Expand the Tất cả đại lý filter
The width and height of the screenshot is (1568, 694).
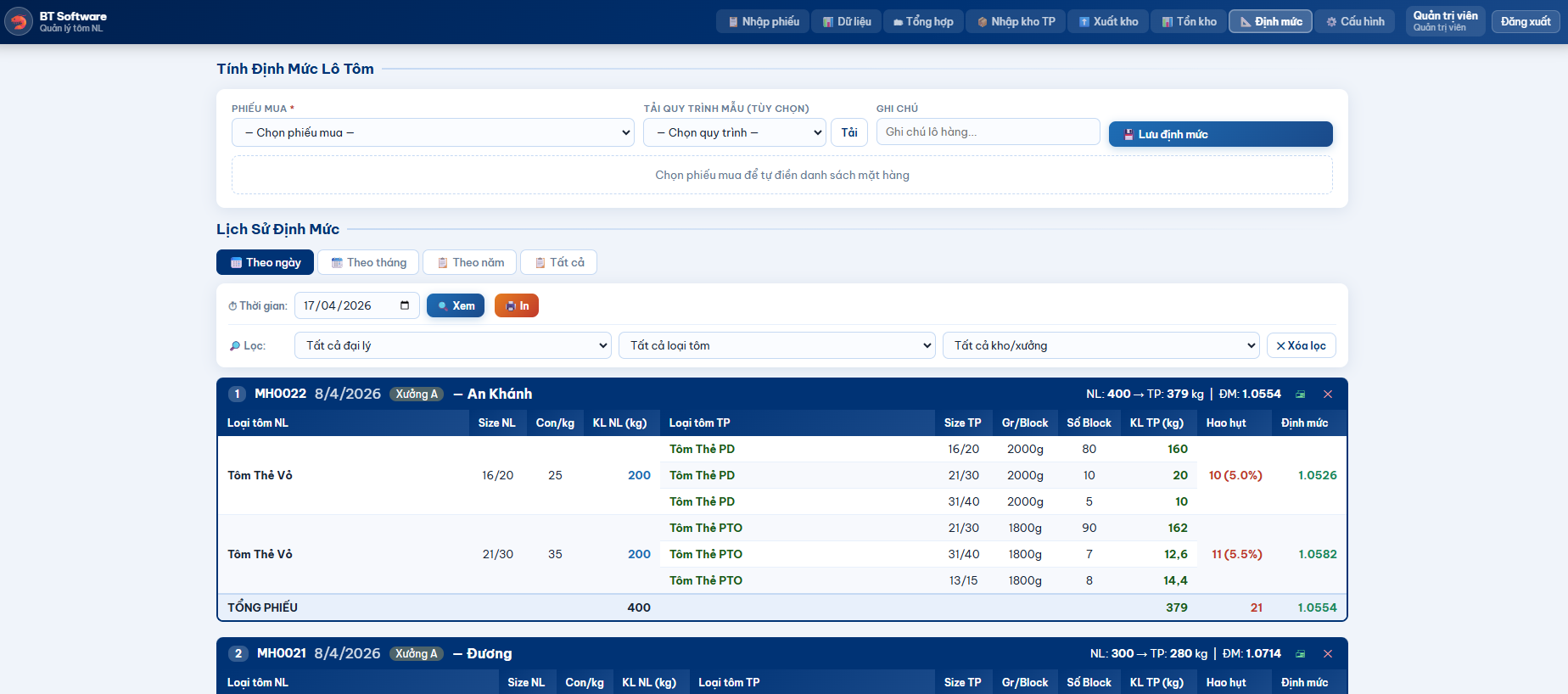[x=452, y=345]
